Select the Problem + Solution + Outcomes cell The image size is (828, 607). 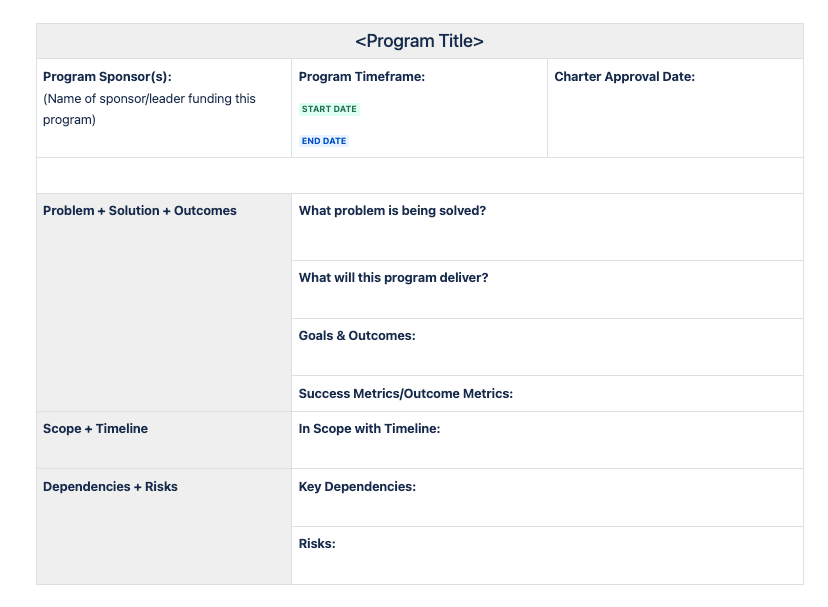164,303
